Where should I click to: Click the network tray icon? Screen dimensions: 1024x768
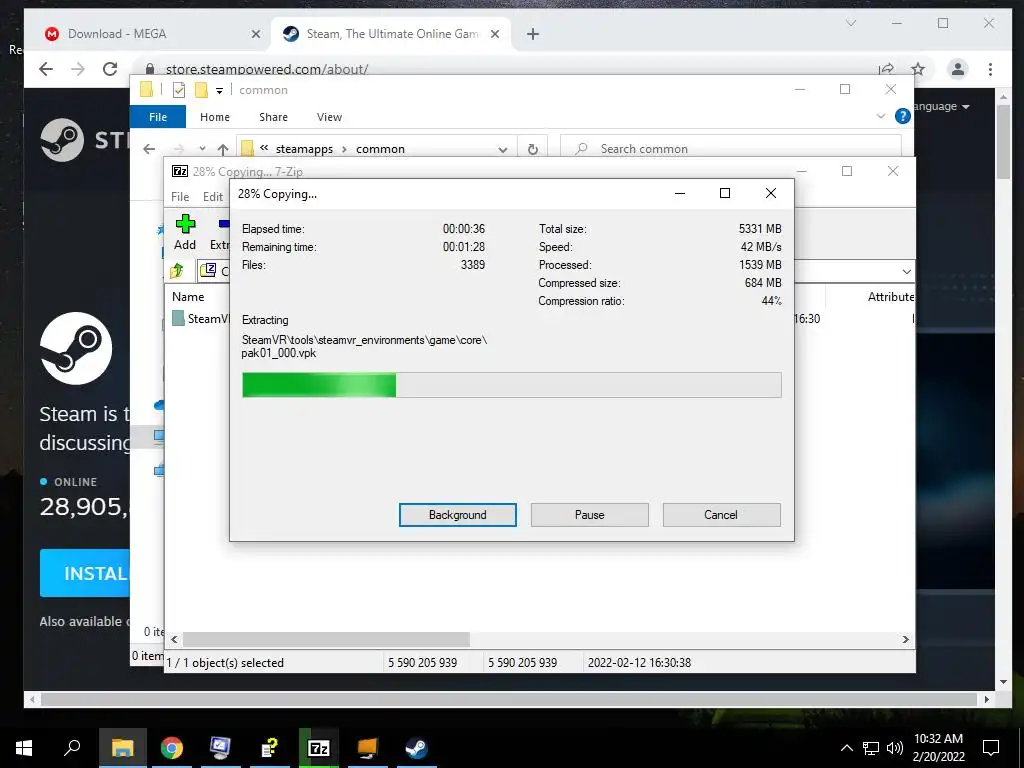pyautogui.click(x=871, y=748)
